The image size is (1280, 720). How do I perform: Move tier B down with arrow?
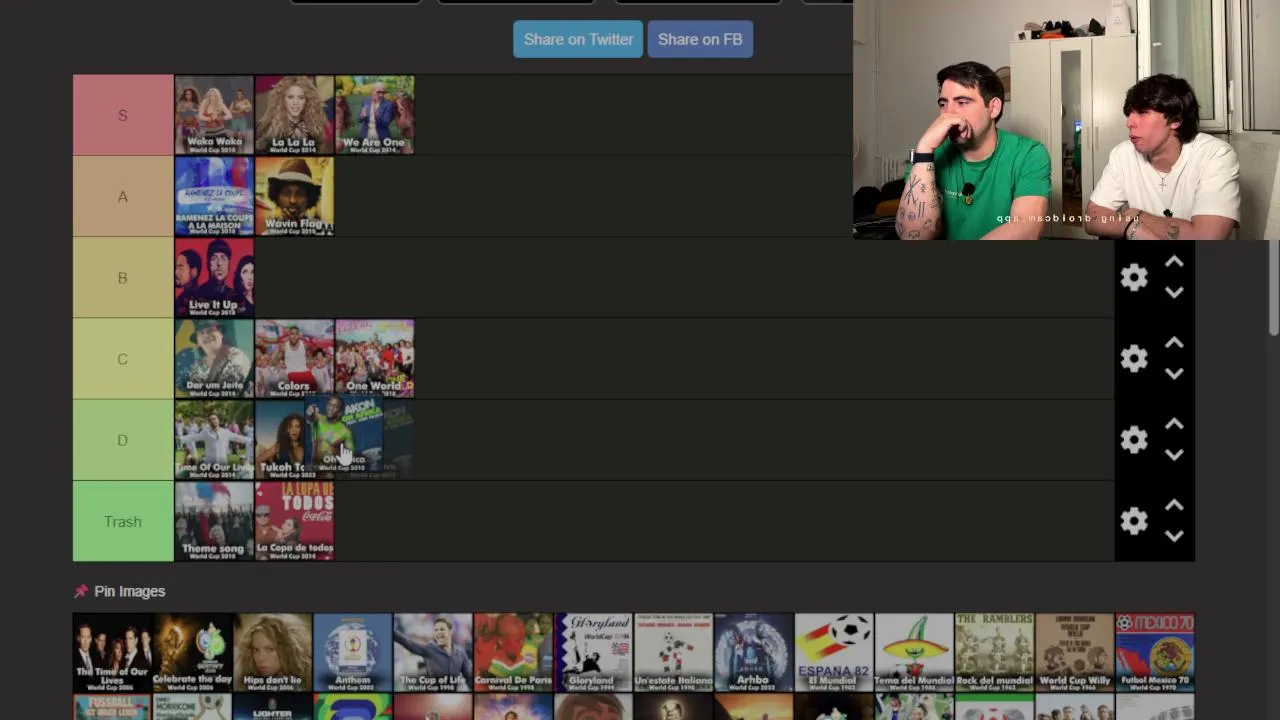1174,292
